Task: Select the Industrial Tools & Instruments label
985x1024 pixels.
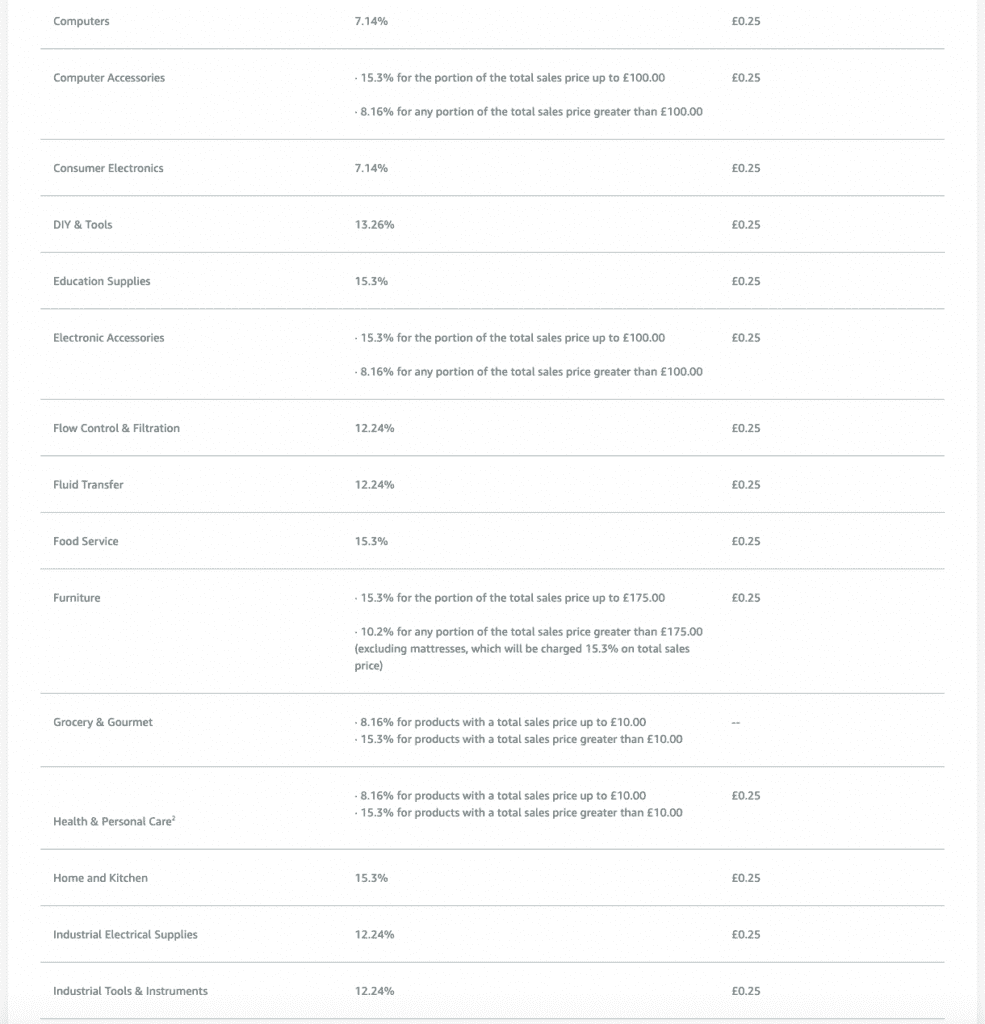Action: 130,991
